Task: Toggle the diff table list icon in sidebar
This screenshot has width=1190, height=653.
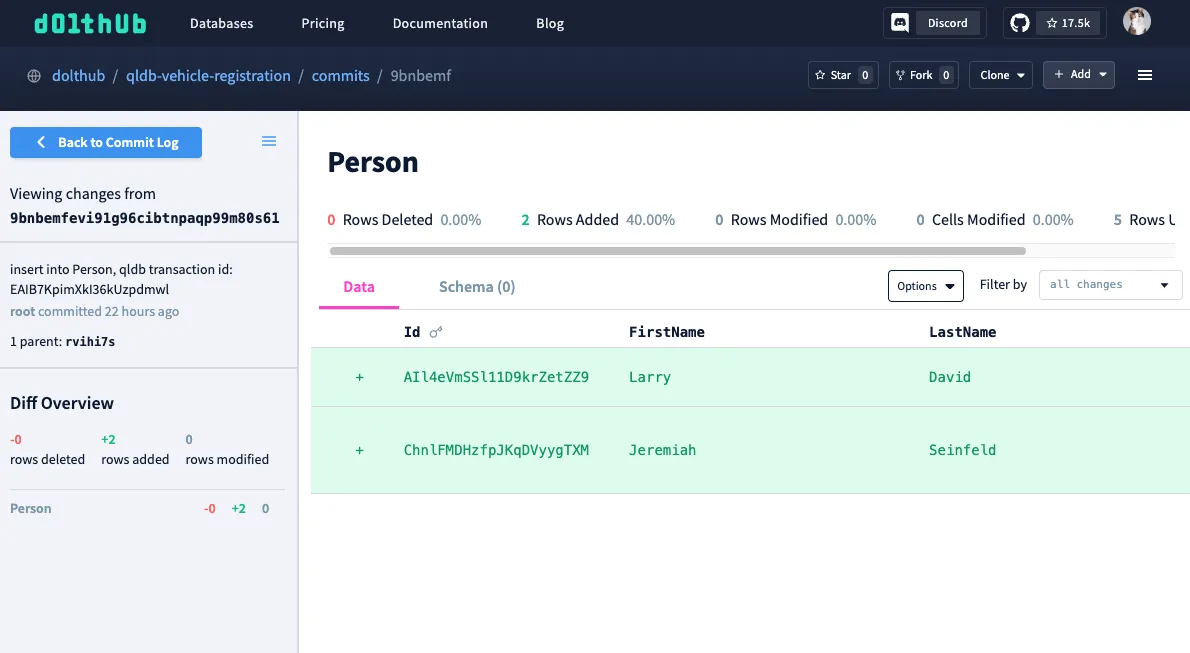Action: coord(269,142)
